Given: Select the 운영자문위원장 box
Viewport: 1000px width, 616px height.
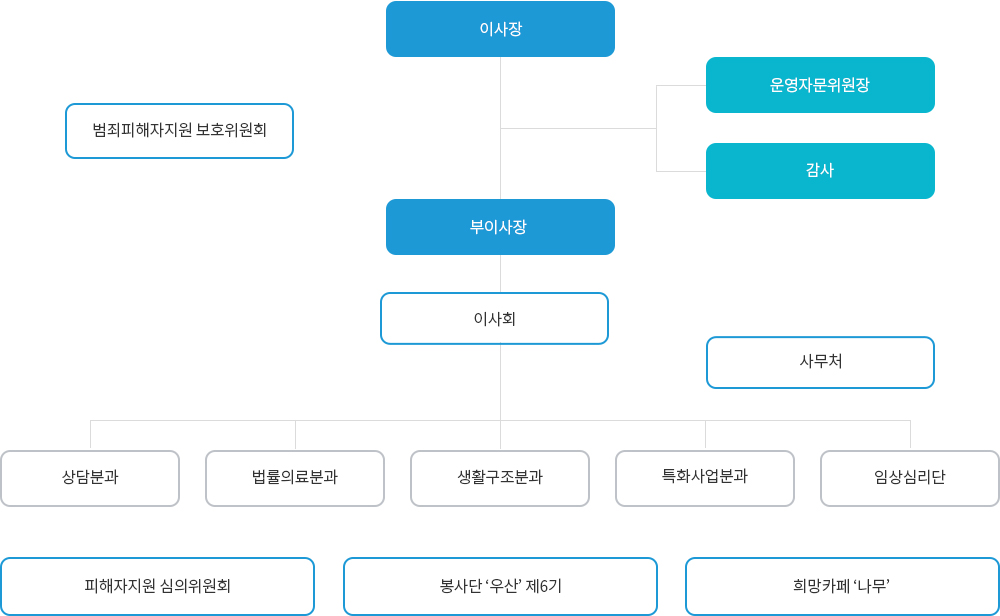Looking at the screenshot, I should point(820,85).
